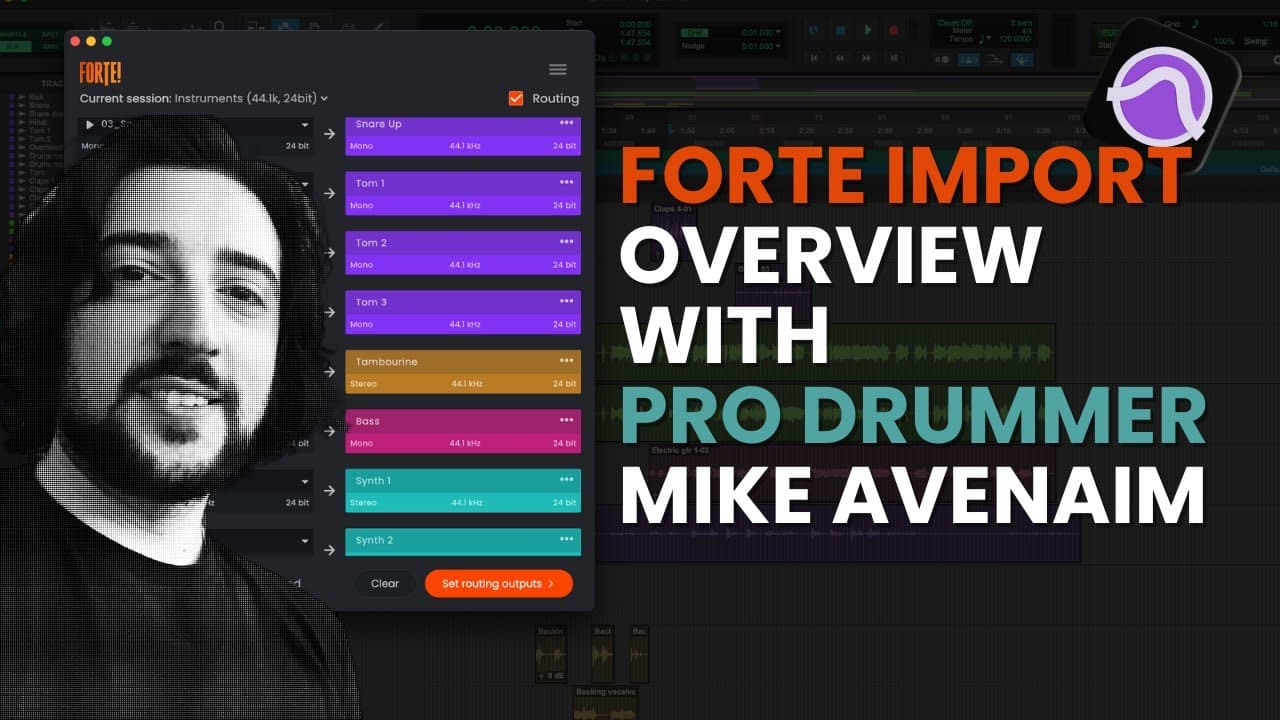Click the Clear button
1280x720 pixels.
click(385, 583)
